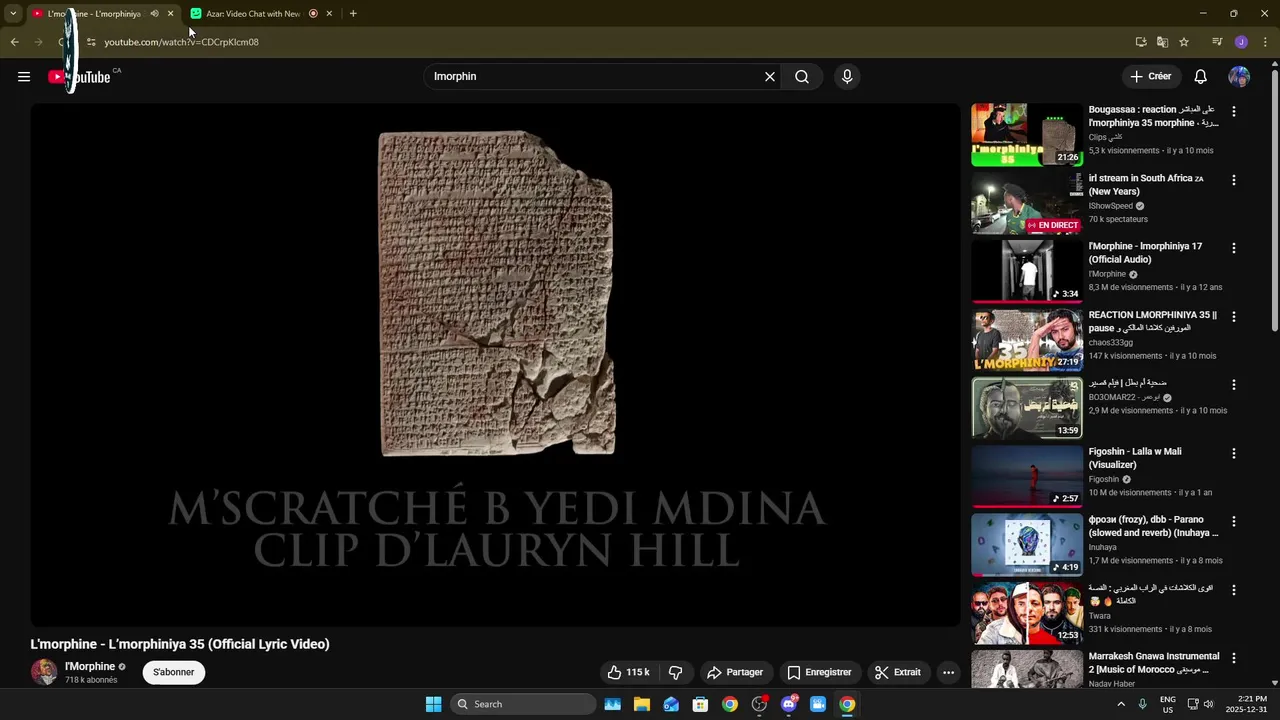
Task: Go back with the browser back arrow
Action: (14, 42)
